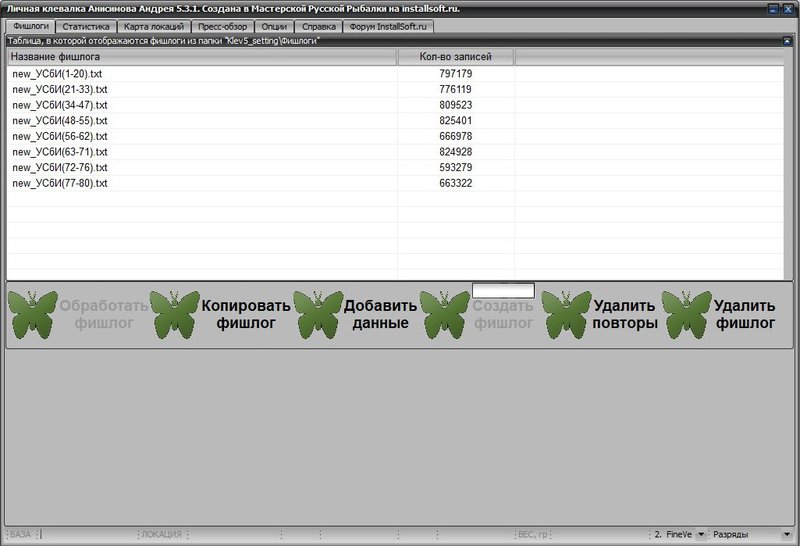Select row new_УСБИ(63-71).txt
Viewport: 800px width, 546px height.
click(x=395, y=152)
